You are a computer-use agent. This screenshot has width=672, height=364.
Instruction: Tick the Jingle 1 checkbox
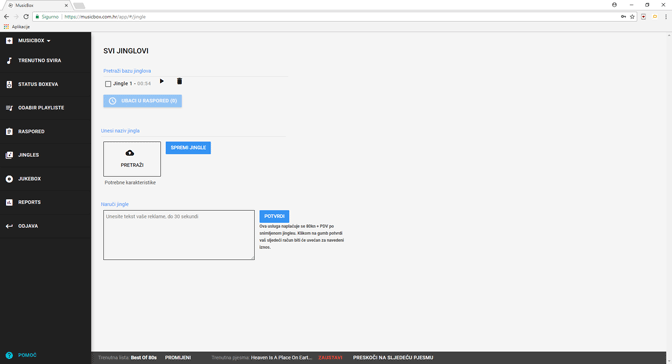pos(108,84)
